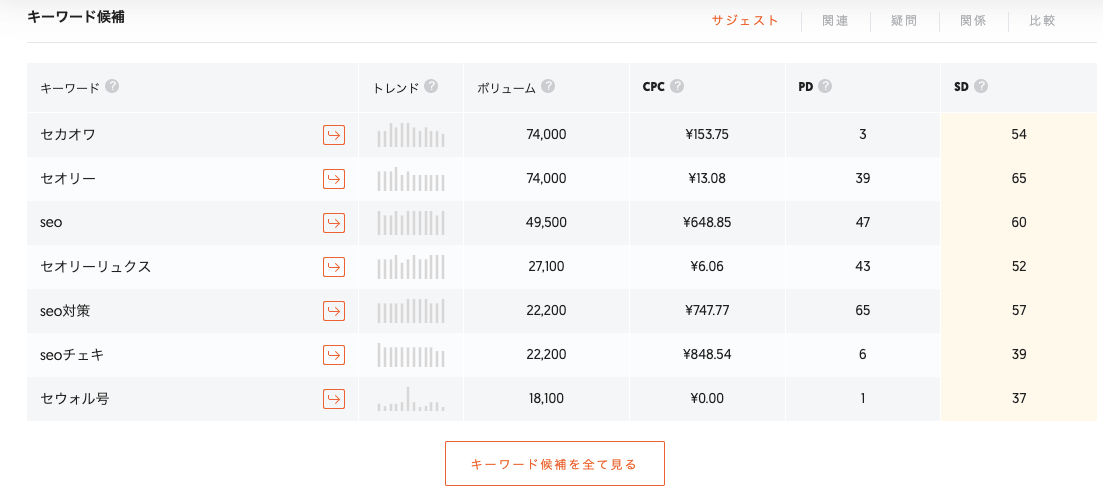This screenshot has height=489, width=1103.
Task: Click the help icon next to キーワード header
Action: point(113,87)
